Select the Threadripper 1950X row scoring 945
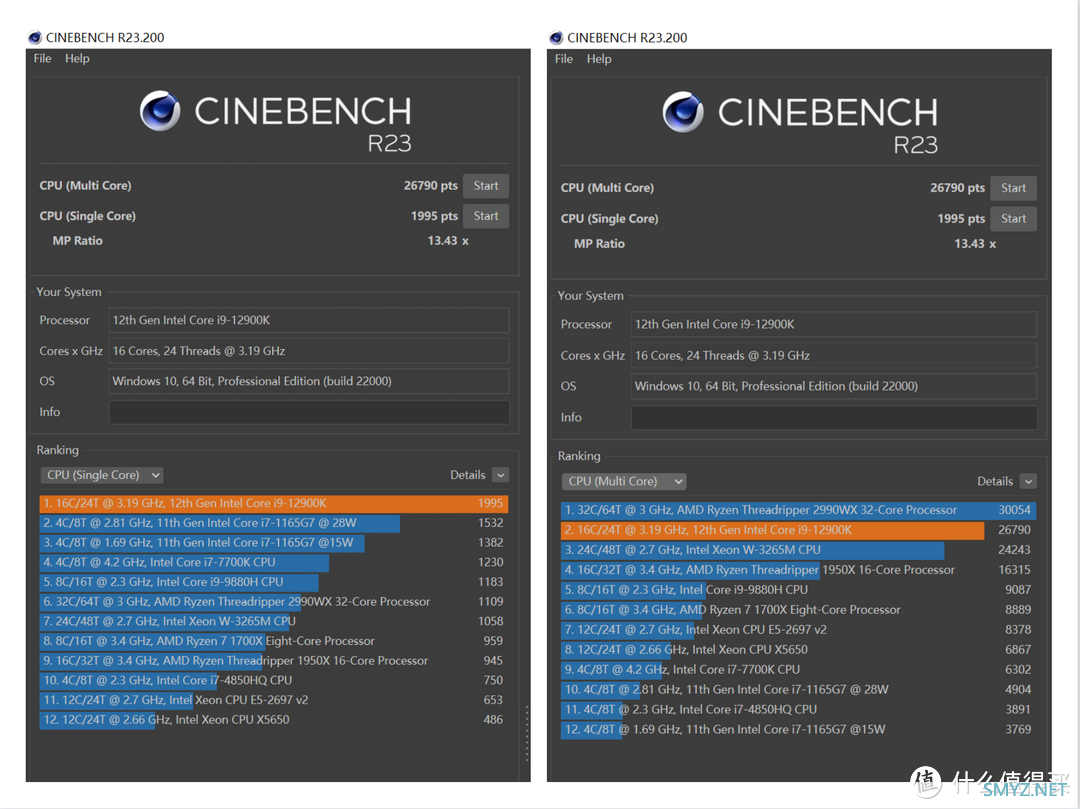1080x809 pixels. click(x=274, y=661)
